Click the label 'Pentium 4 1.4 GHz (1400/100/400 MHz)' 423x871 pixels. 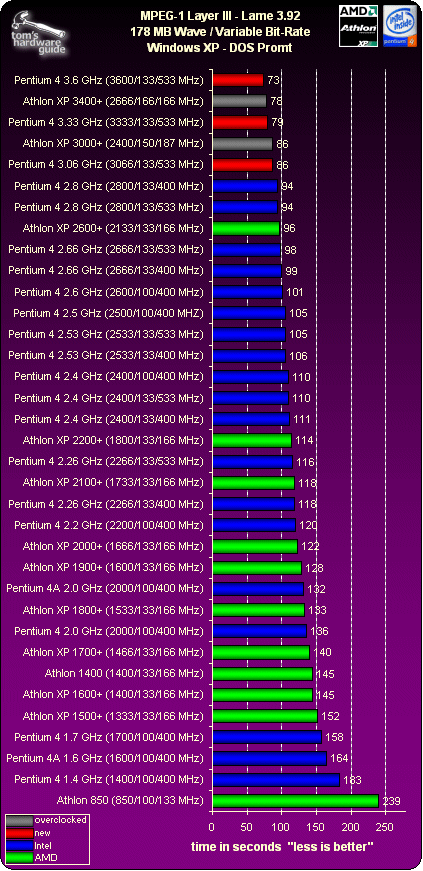(109, 779)
